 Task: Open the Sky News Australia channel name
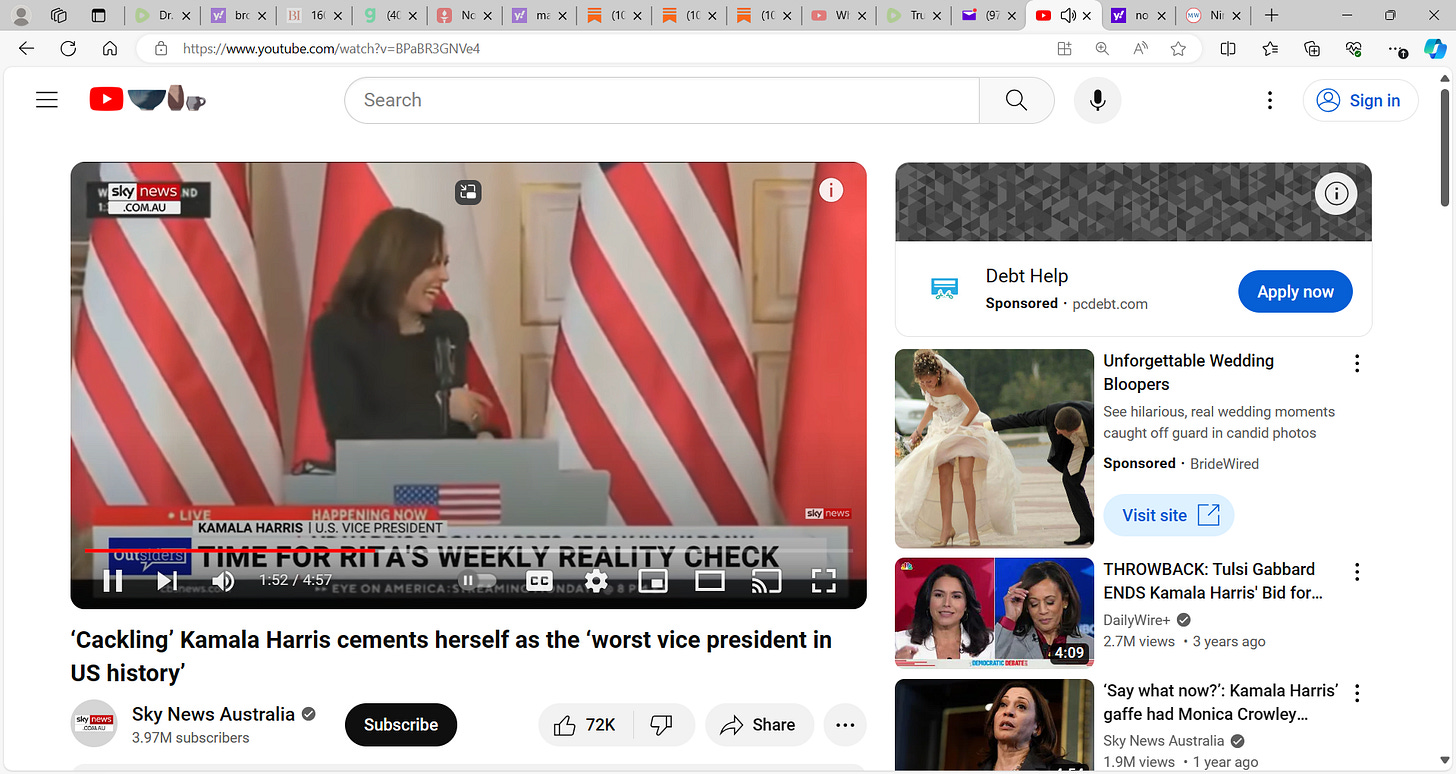pos(213,714)
